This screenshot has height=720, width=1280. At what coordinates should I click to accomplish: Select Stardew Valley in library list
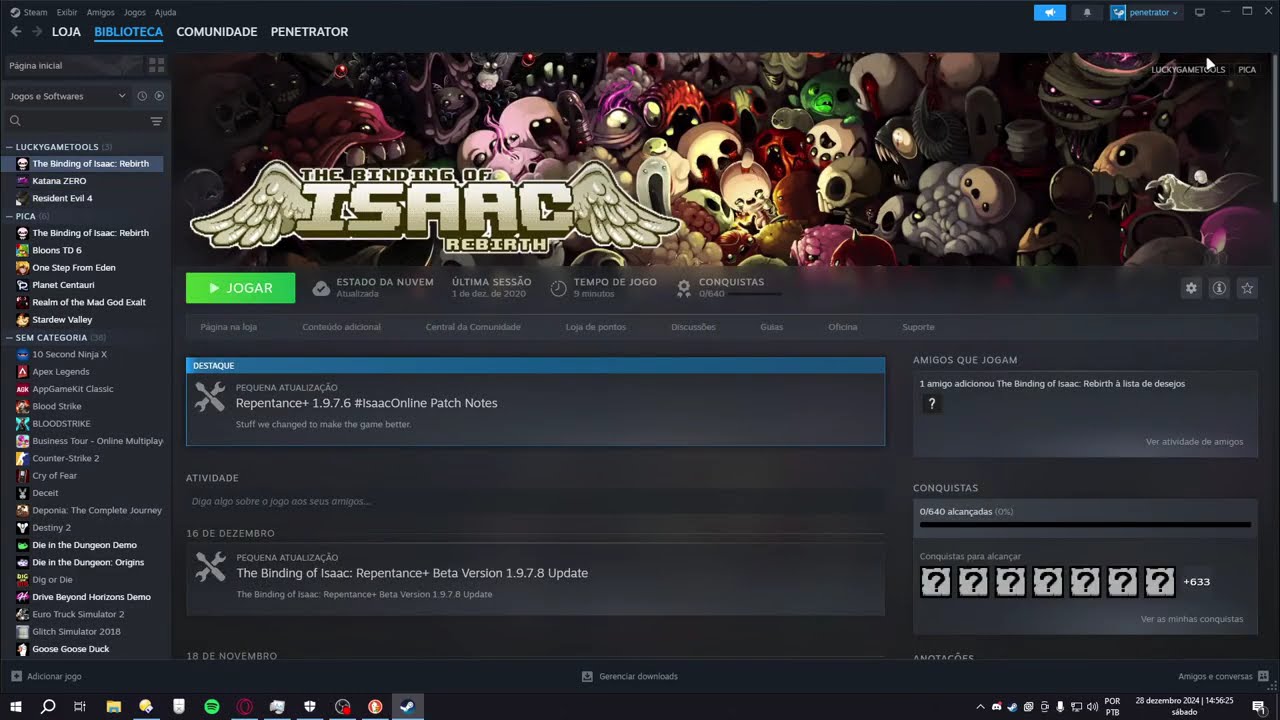62,320
